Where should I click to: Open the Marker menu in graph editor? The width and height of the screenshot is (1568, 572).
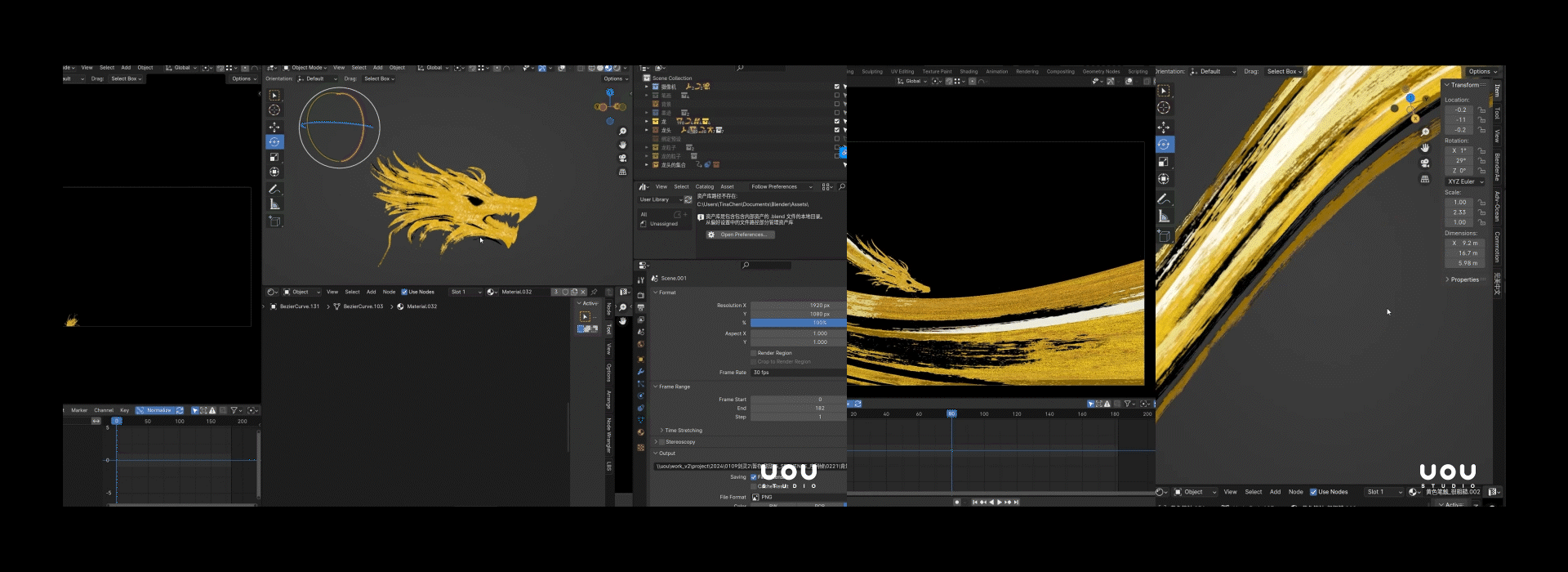79,410
